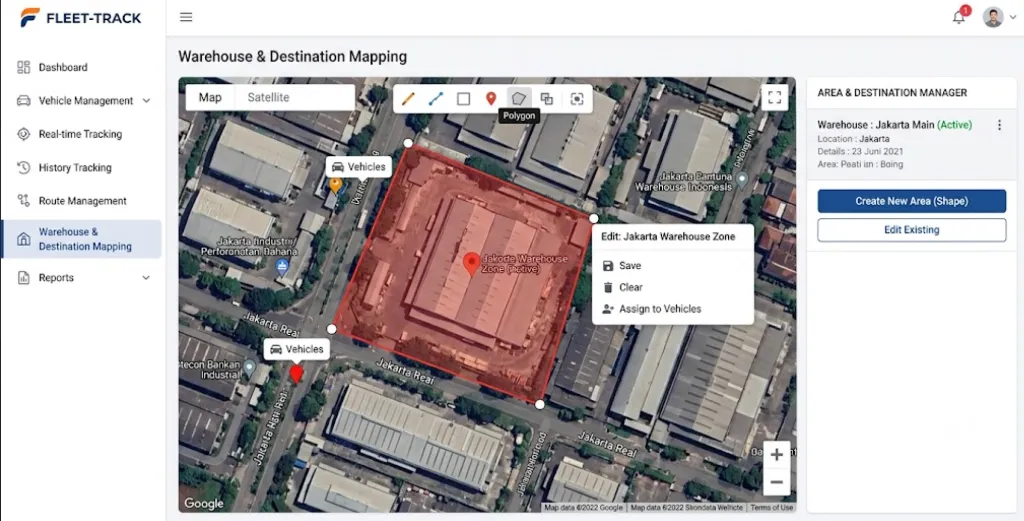Select the Polygon tool

pyautogui.click(x=519, y=99)
